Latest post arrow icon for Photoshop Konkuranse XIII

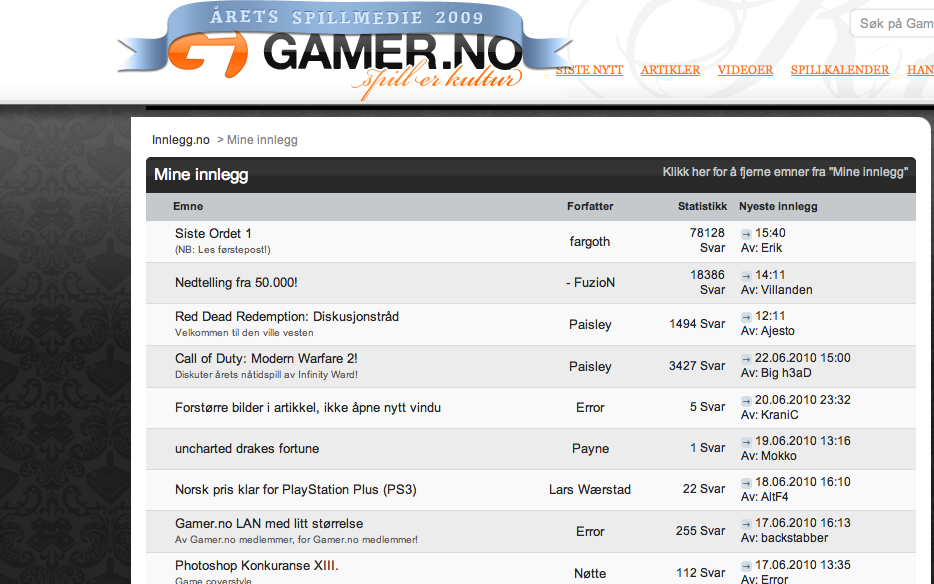[x=746, y=566]
